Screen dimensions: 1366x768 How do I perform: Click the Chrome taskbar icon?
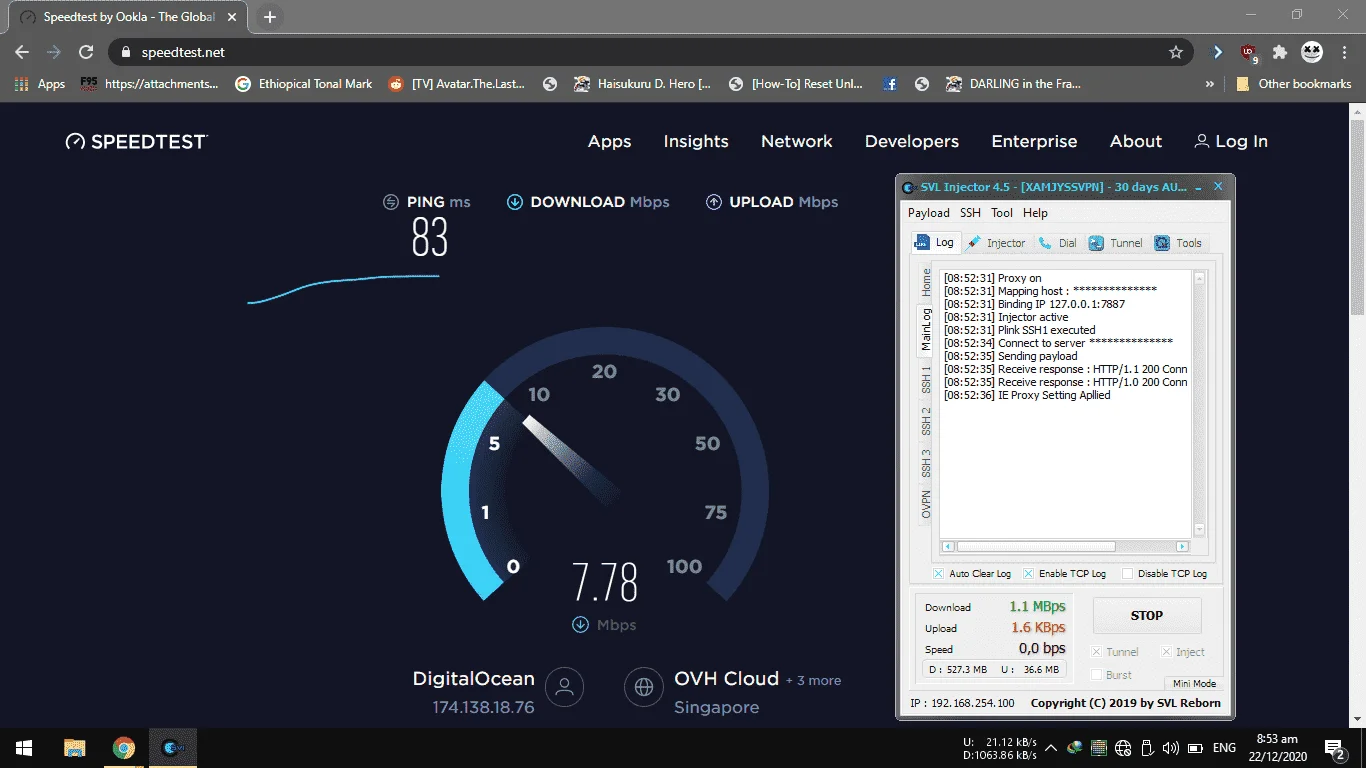[124, 748]
